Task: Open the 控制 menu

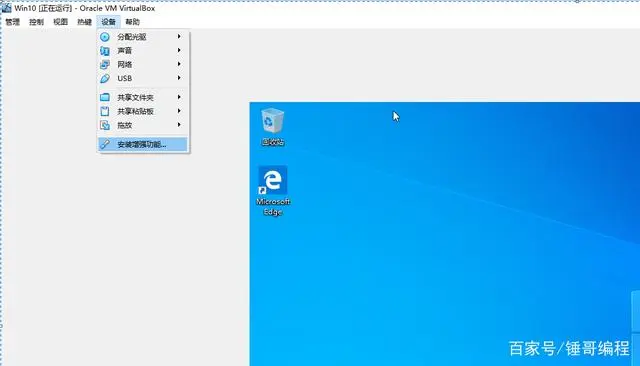Action: (36, 22)
